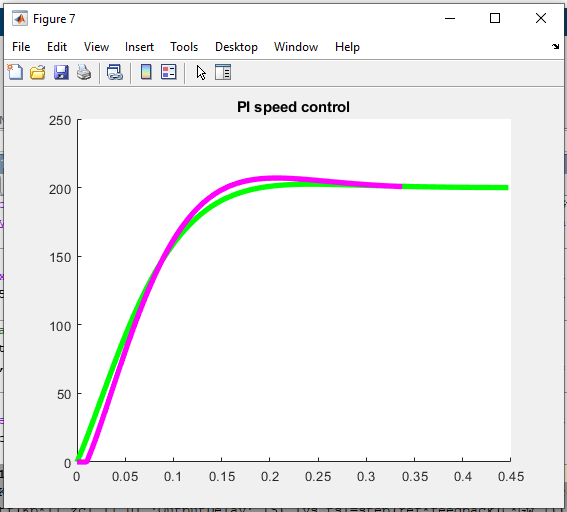This screenshot has height=512, width=567.
Task: Click the 'PI speed control' plot title
Action: [x=293, y=107]
